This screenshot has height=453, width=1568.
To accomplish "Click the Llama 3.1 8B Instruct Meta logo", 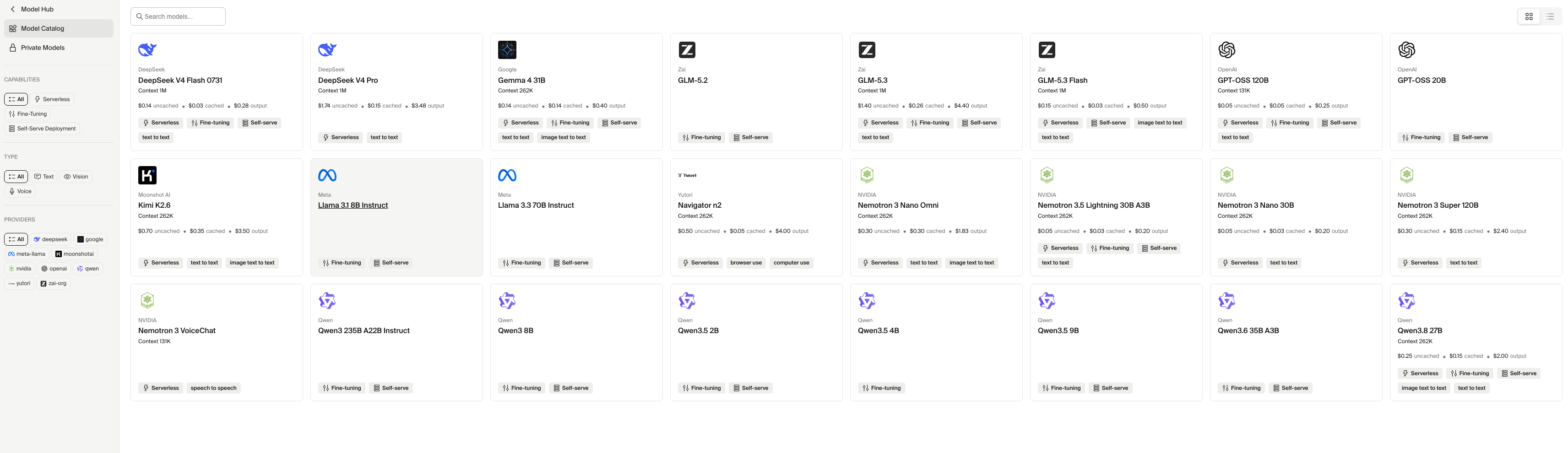I will click(x=327, y=175).
